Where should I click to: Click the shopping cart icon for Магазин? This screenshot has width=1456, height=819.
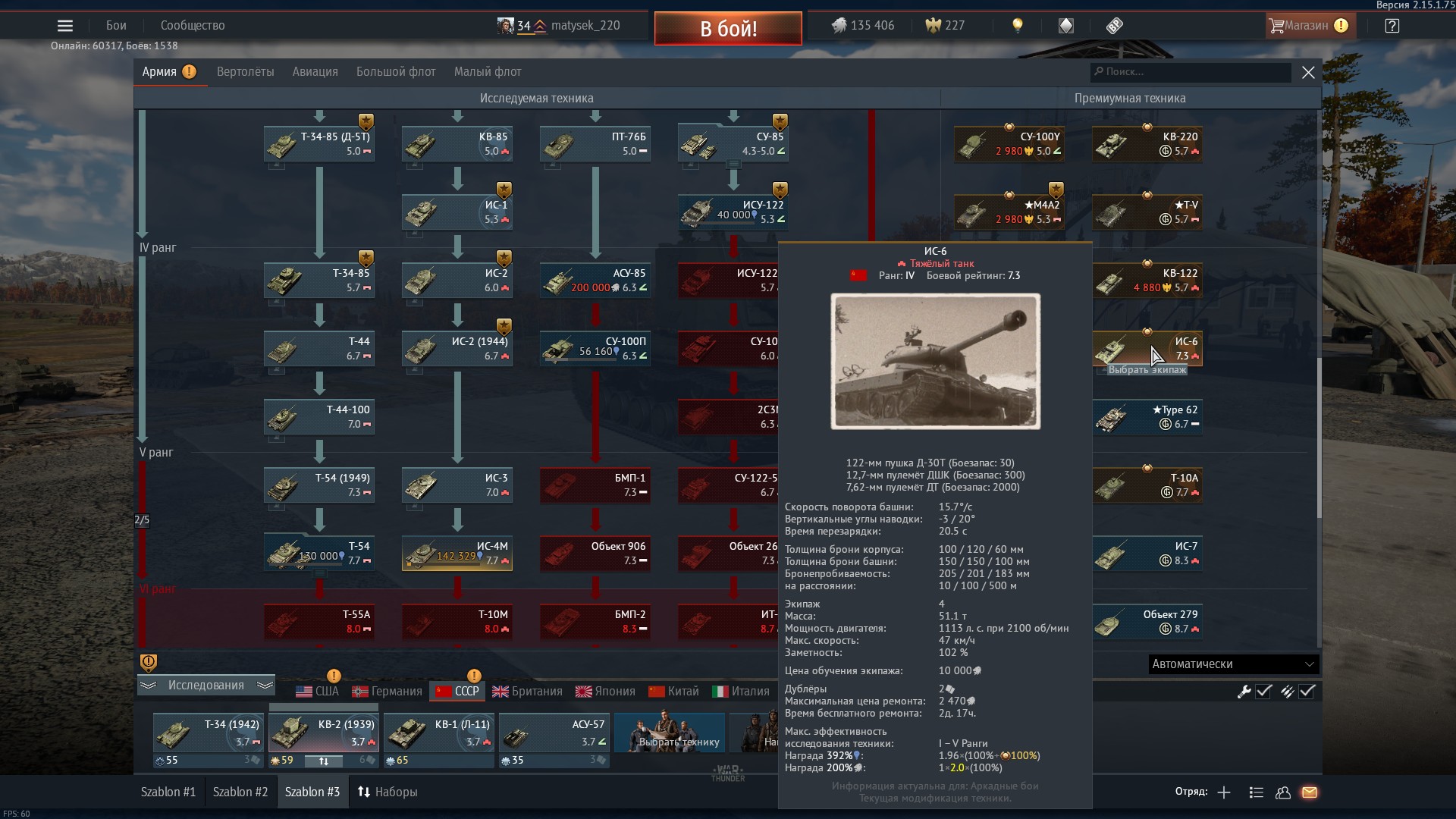point(1276,26)
